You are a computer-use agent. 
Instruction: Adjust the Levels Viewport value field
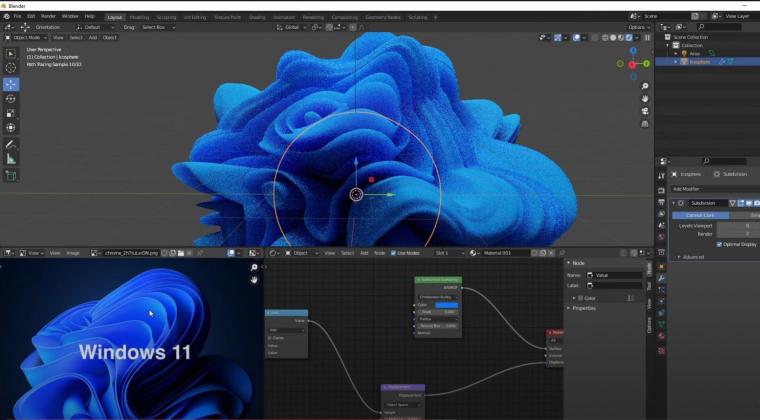738,226
